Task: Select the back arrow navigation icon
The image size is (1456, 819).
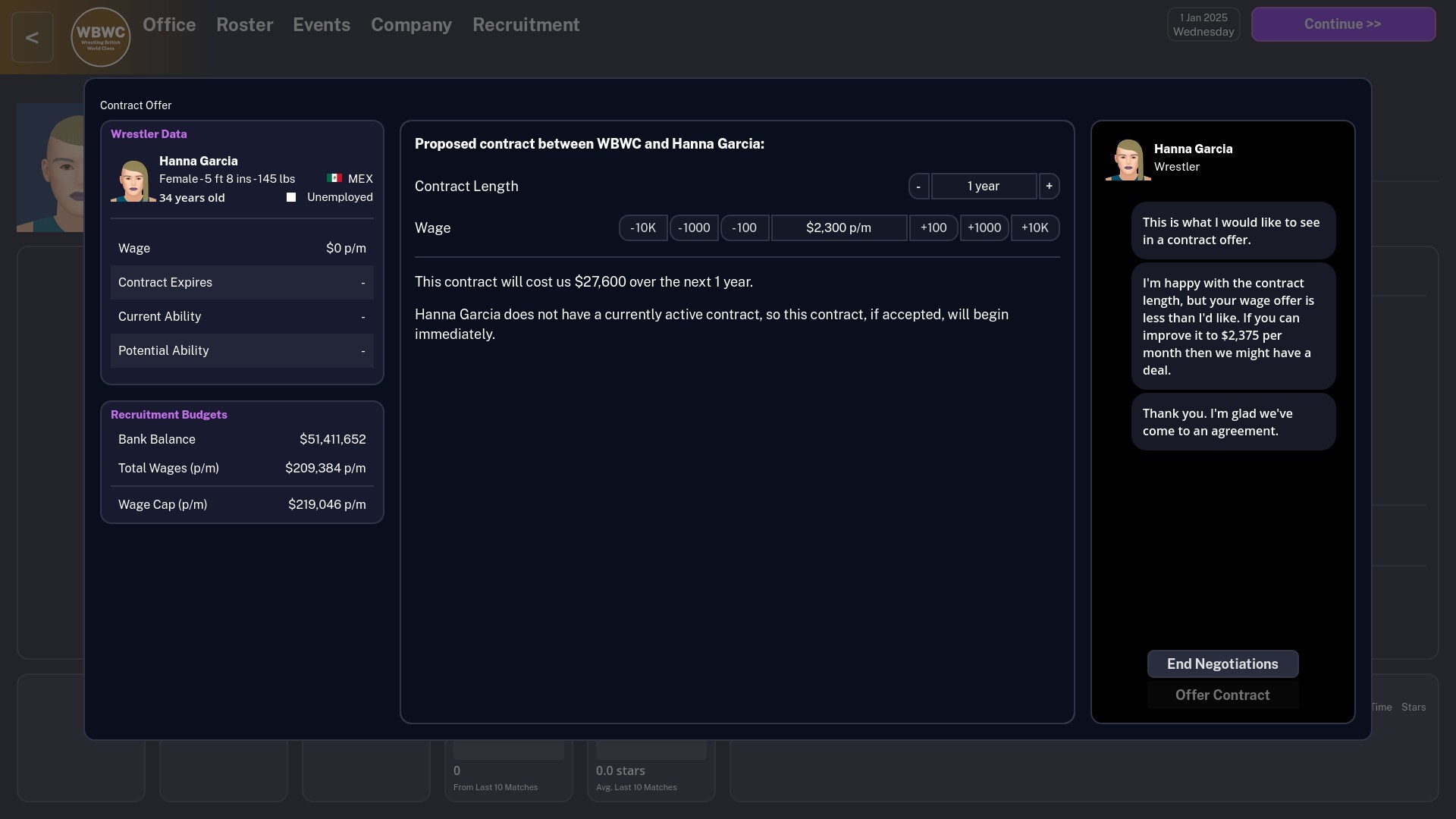Action: click(32, 36)
